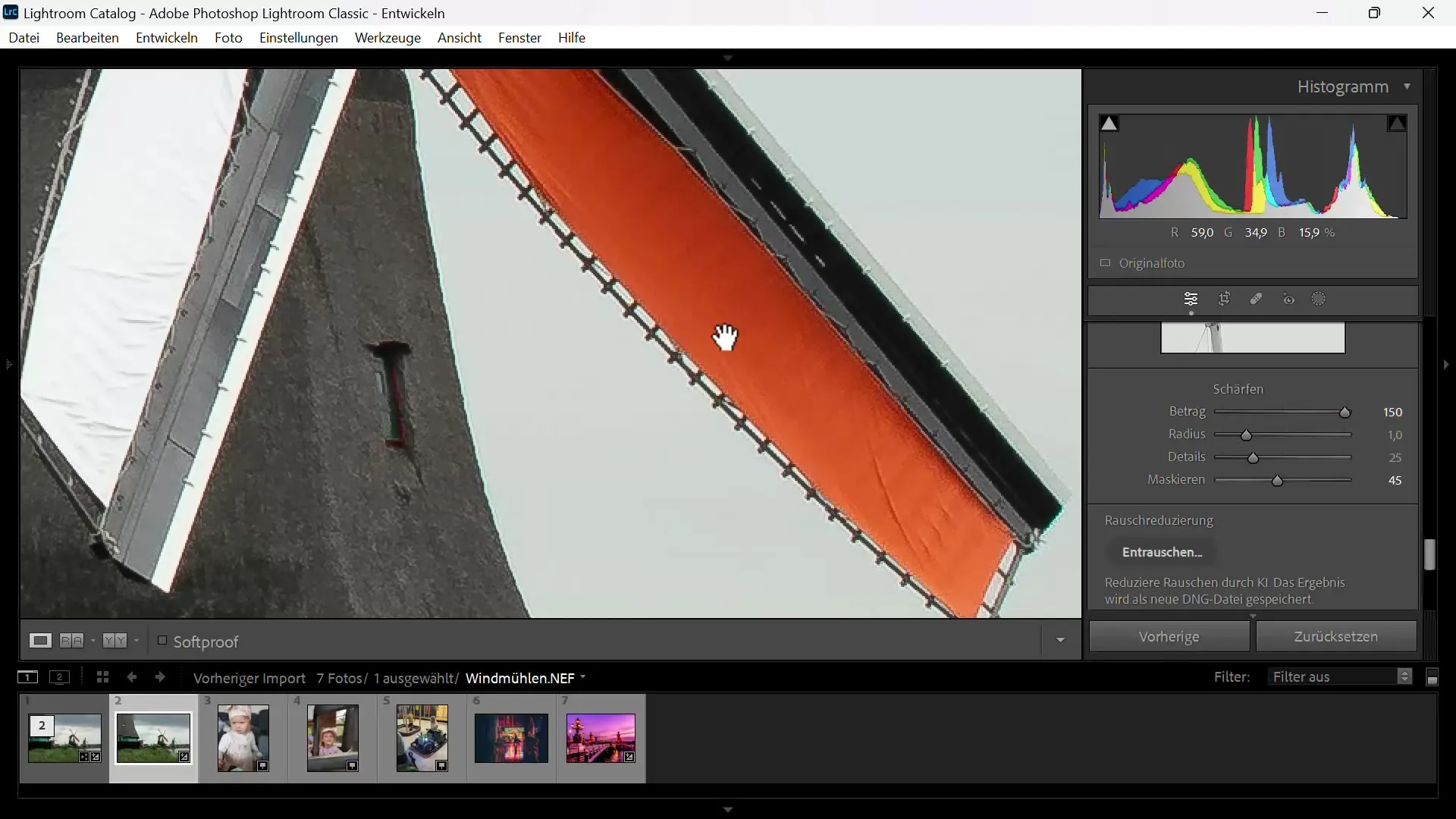
Task: Select filmstrip thumbnail 3 baby photo
Action: (x=243, y=739)
